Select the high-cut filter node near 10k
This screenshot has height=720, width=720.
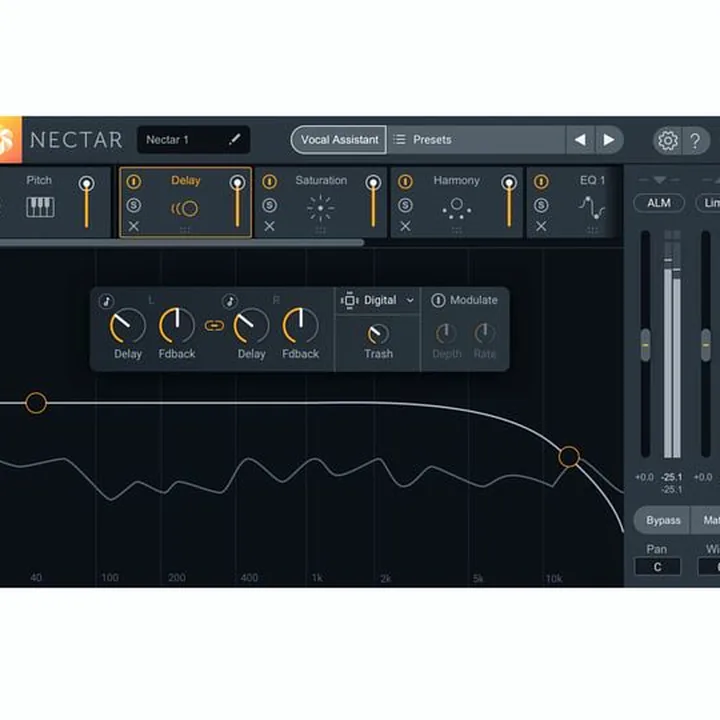pos(569,457)
